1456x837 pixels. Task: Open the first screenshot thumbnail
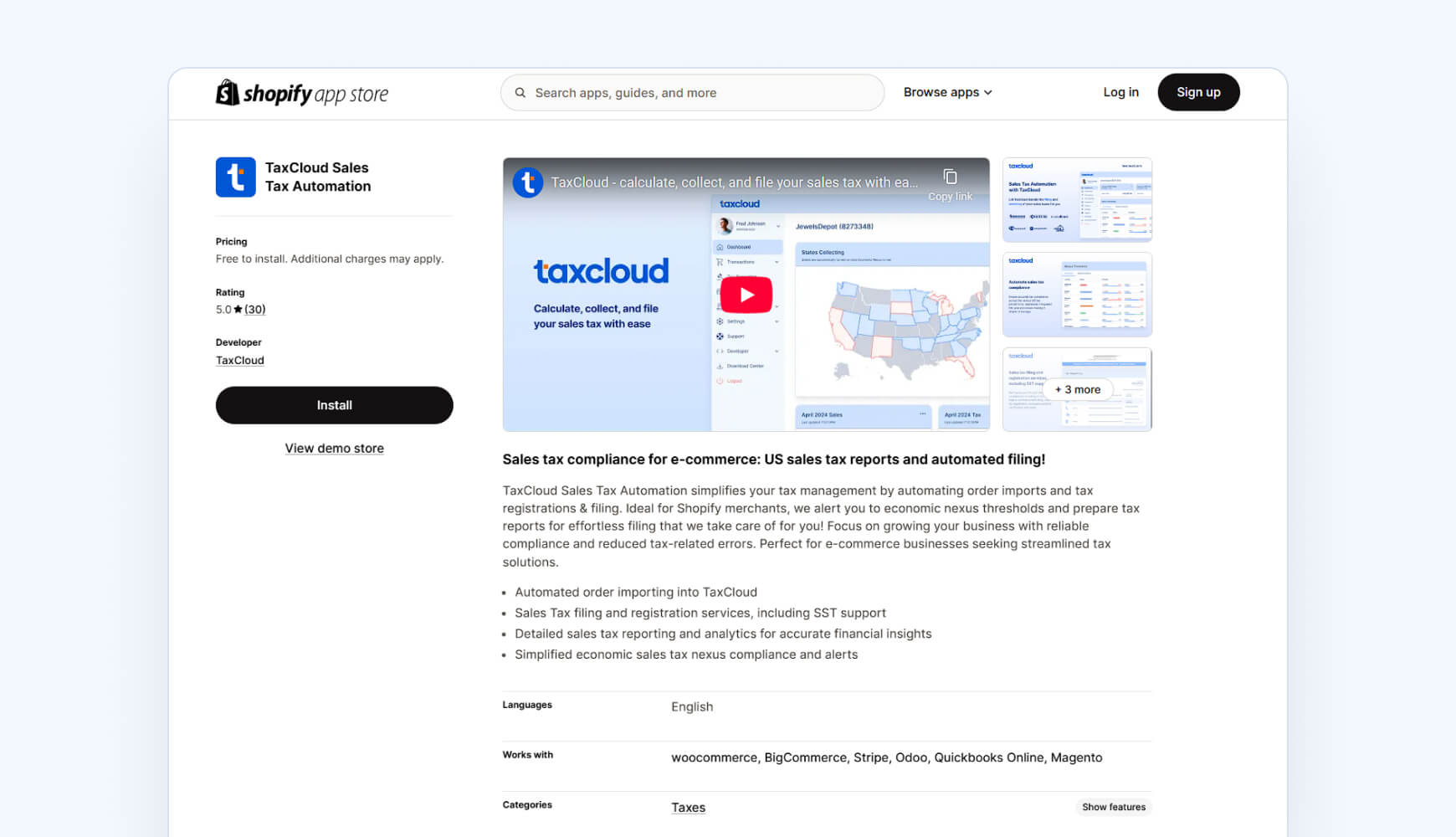1077,200
